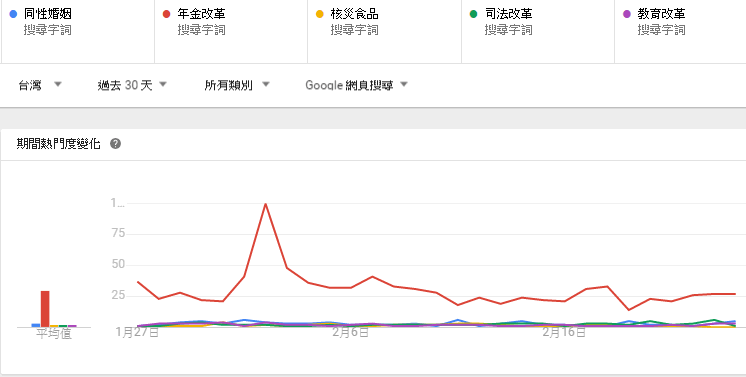Click the red dot for 年金改革
This screenshot has height=377, width=746.
(x=167, y=14)
